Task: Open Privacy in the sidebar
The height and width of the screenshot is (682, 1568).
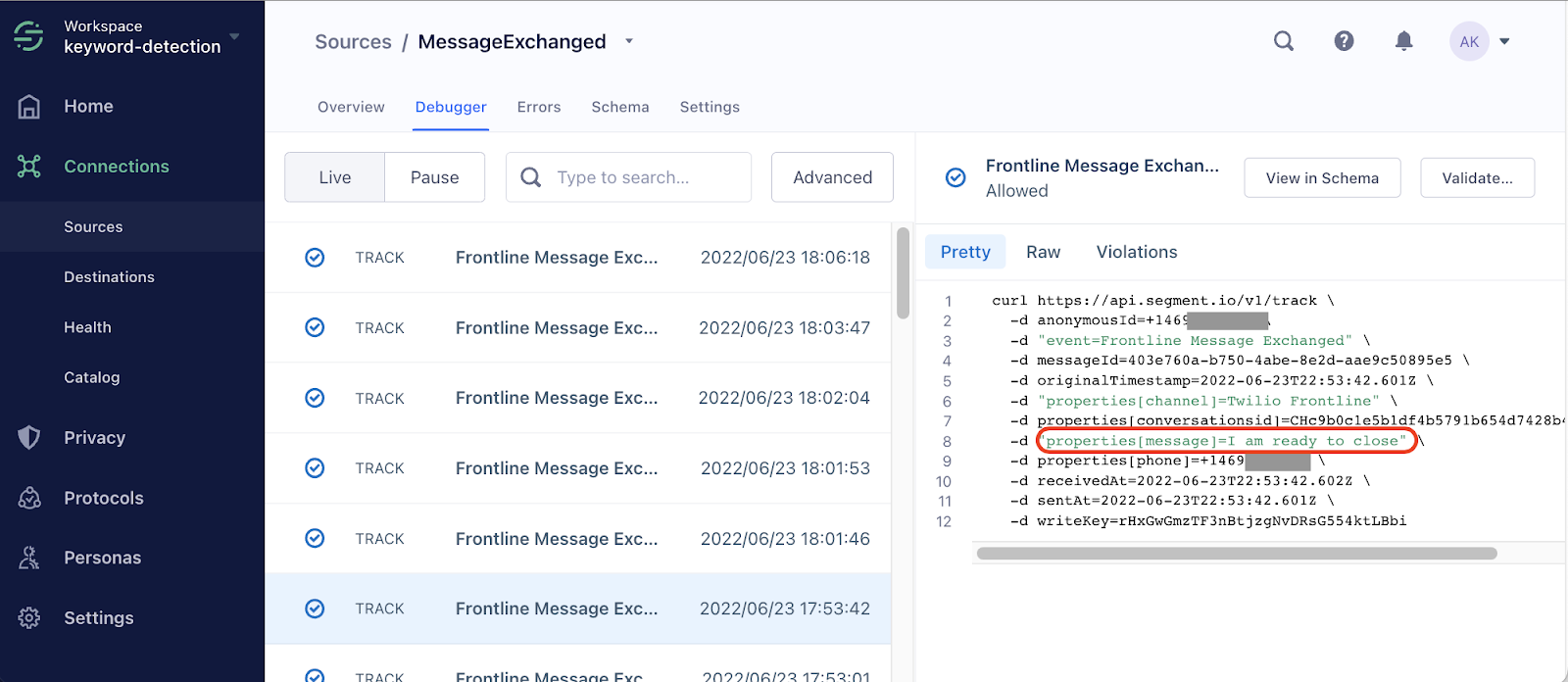Action: click(x=94, y=438)
